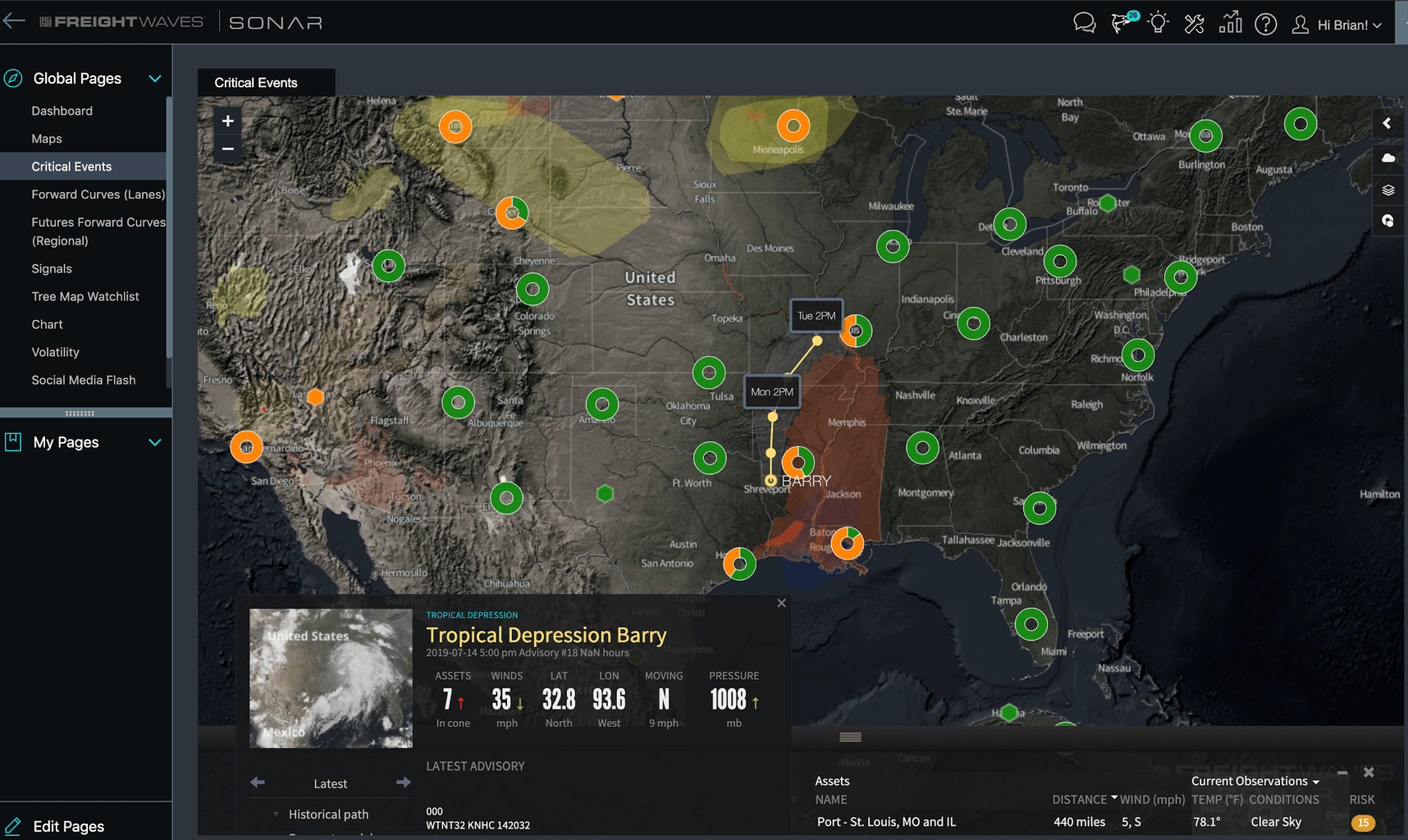Click the BARRY storm center marker
Viewport: 1408px width, 840px height.
(770, 481)
